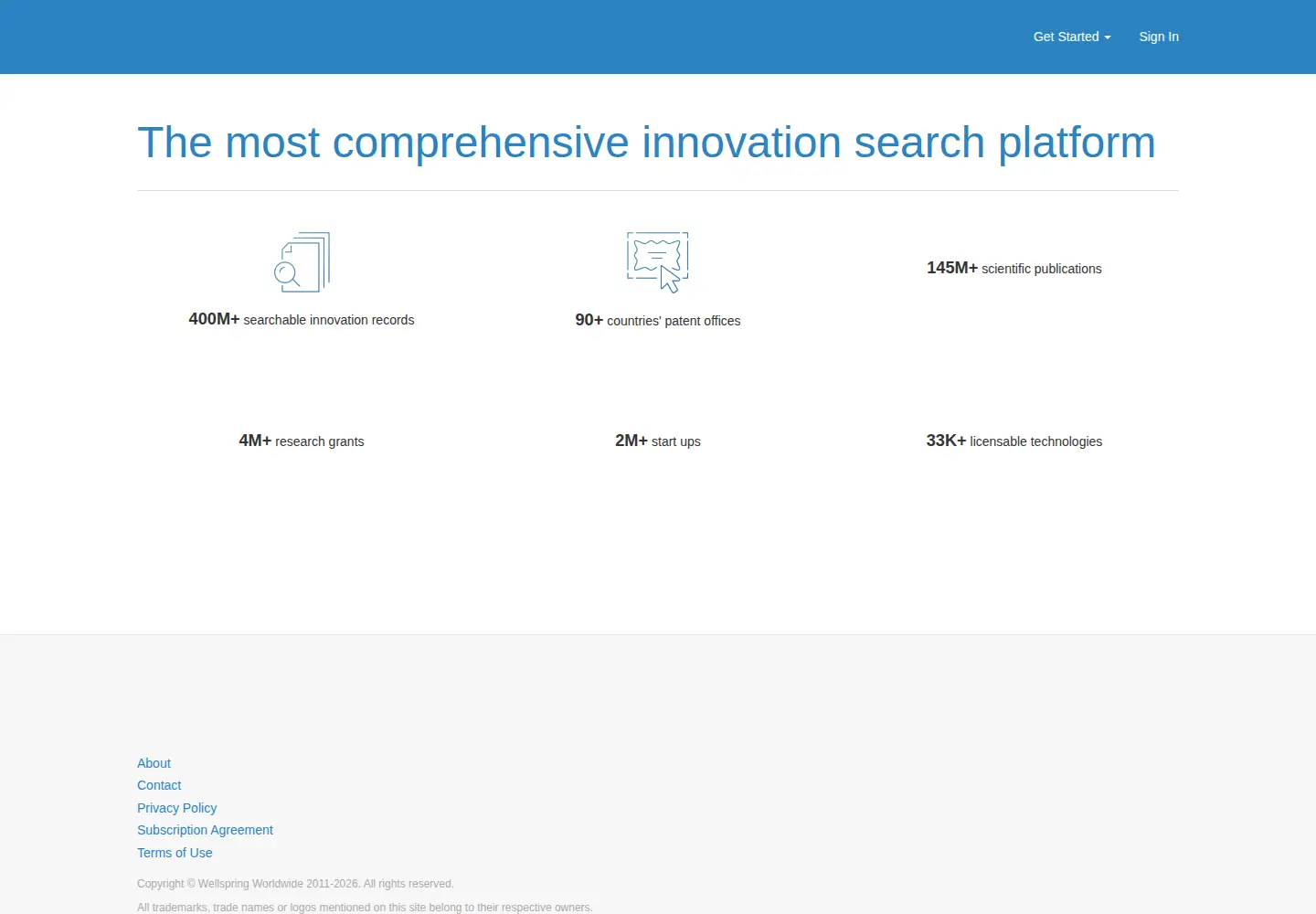This screenshot has height=914, width=1316.
Task: Click the 4M+ research grants text
Action: coord(302,441)
